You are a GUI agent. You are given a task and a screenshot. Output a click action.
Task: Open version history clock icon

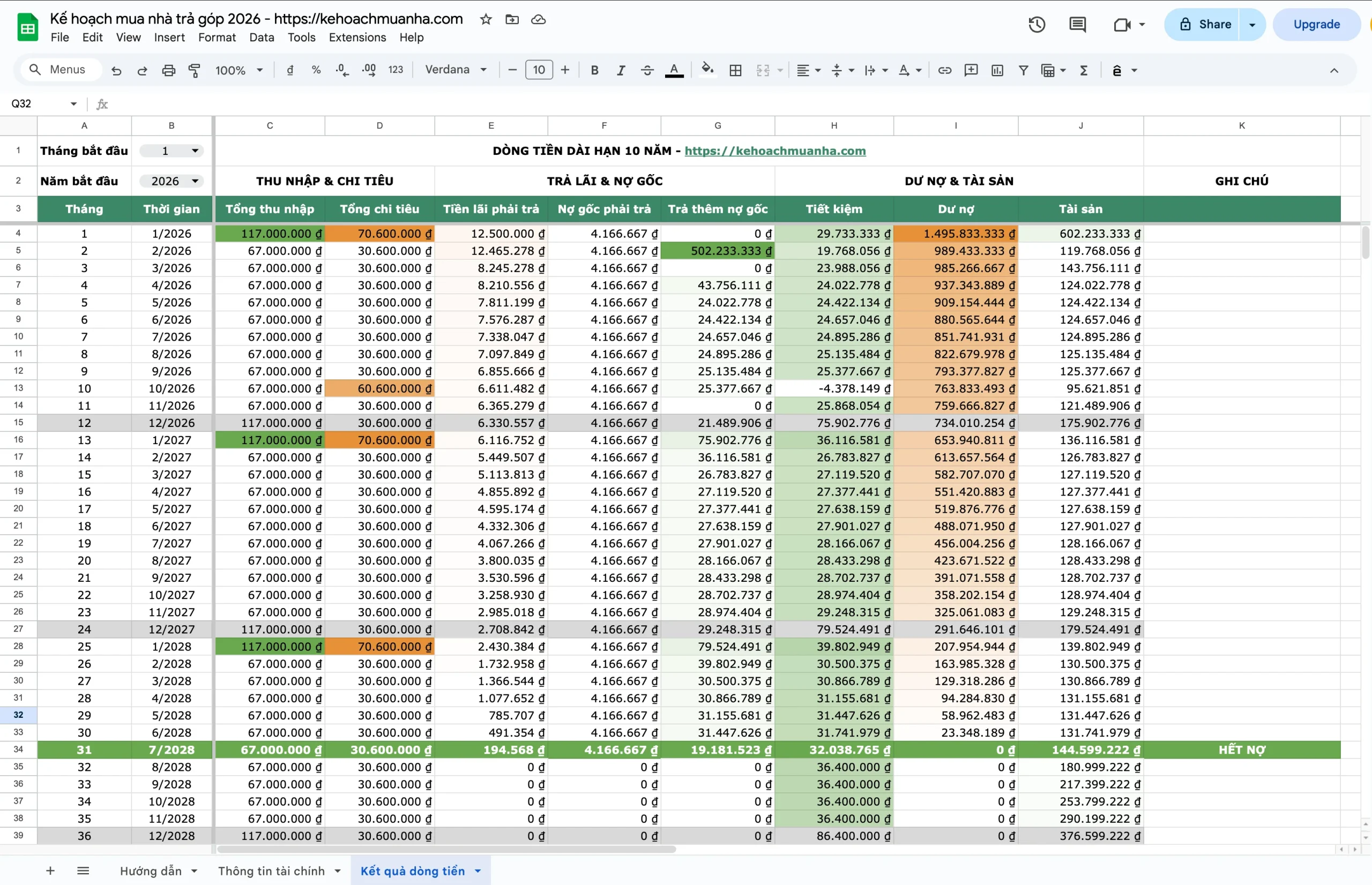[x=1037, y=25]
